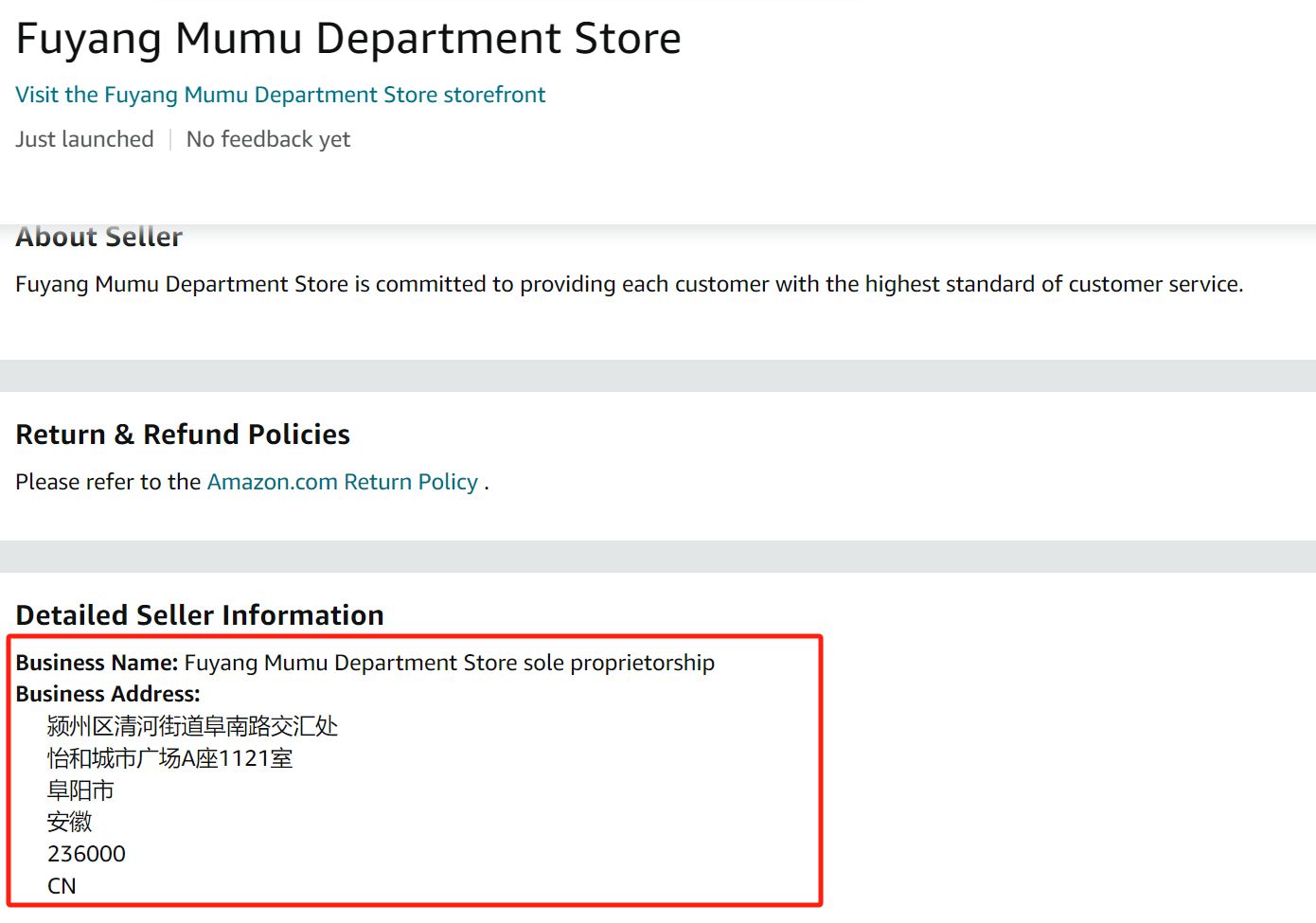Screen dimensions: 1316x923
Task: Click the postal code 236000
Action: pos(86,854)
